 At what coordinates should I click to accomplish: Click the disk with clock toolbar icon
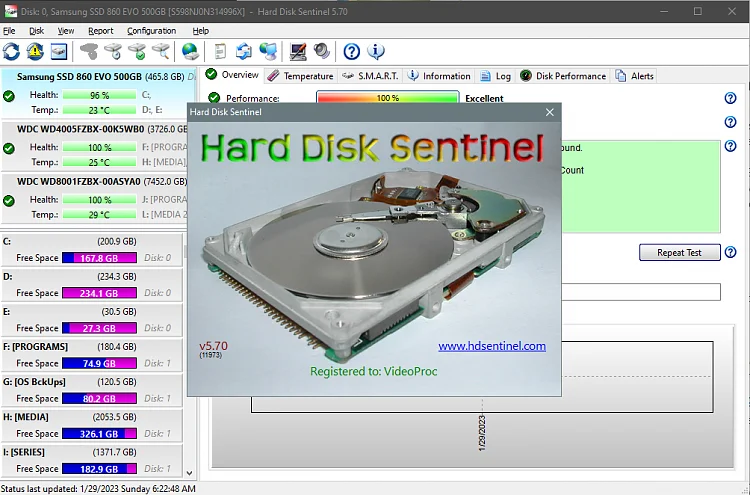point(113,51)
